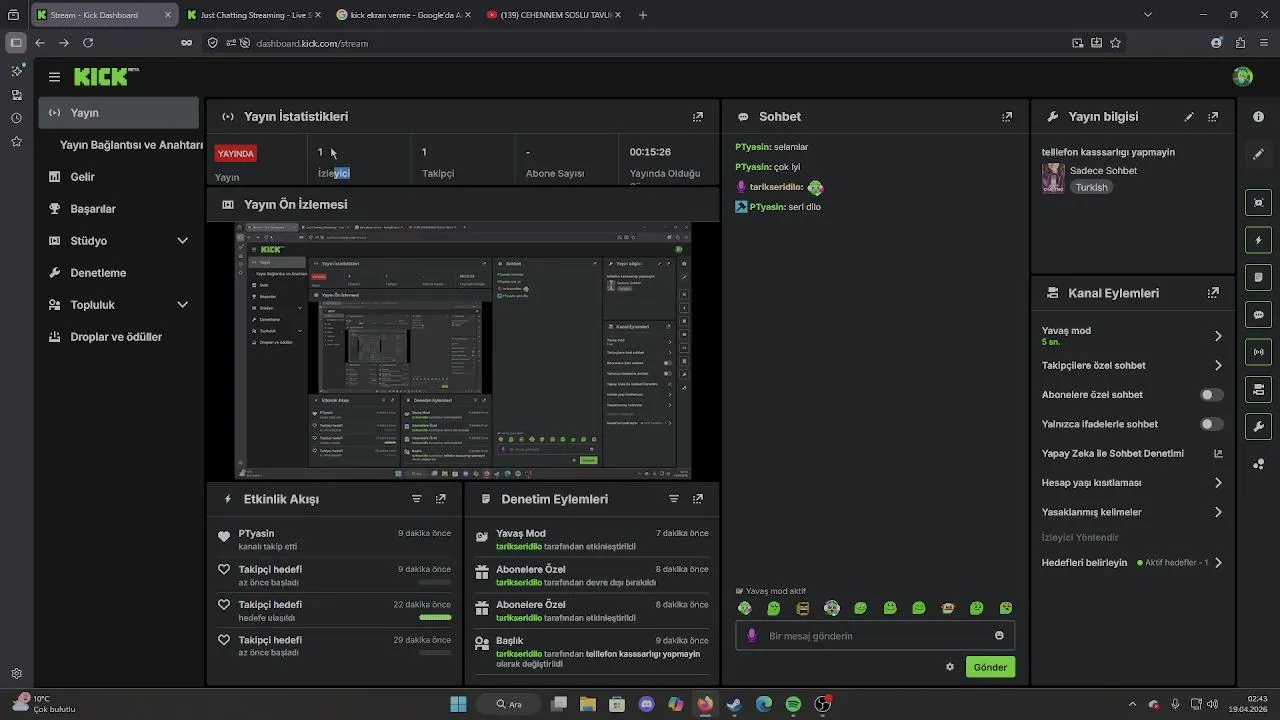1280x720 pixels.
Task: Click username tarikseridilo in chat
Action: coord(775,187)
